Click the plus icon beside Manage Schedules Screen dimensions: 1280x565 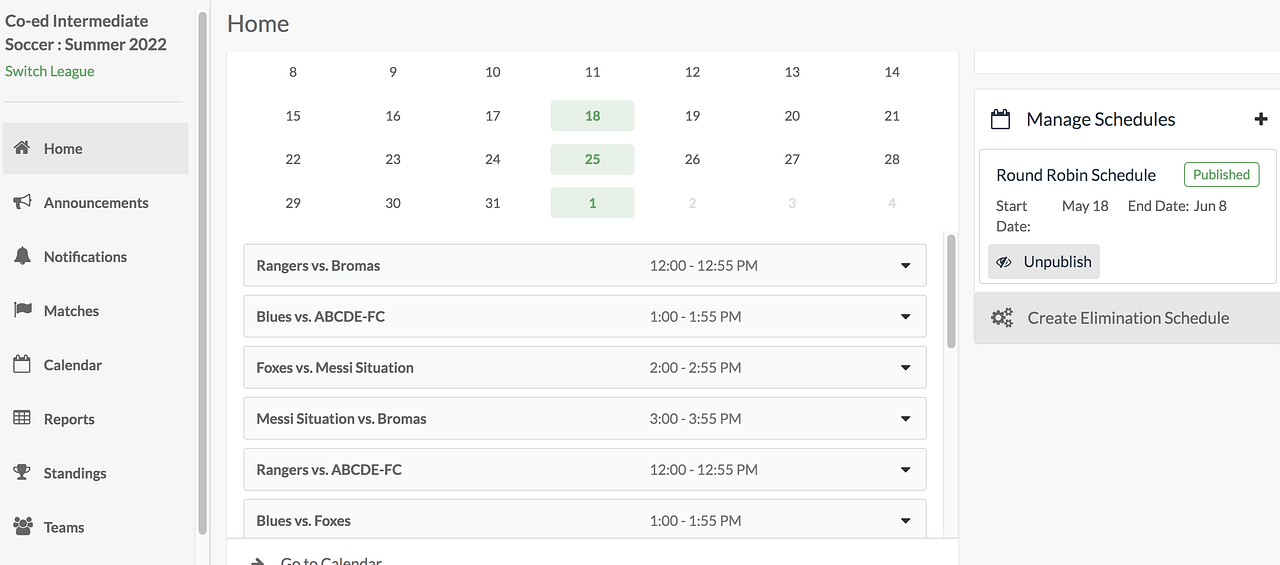tap(1260, 119)
